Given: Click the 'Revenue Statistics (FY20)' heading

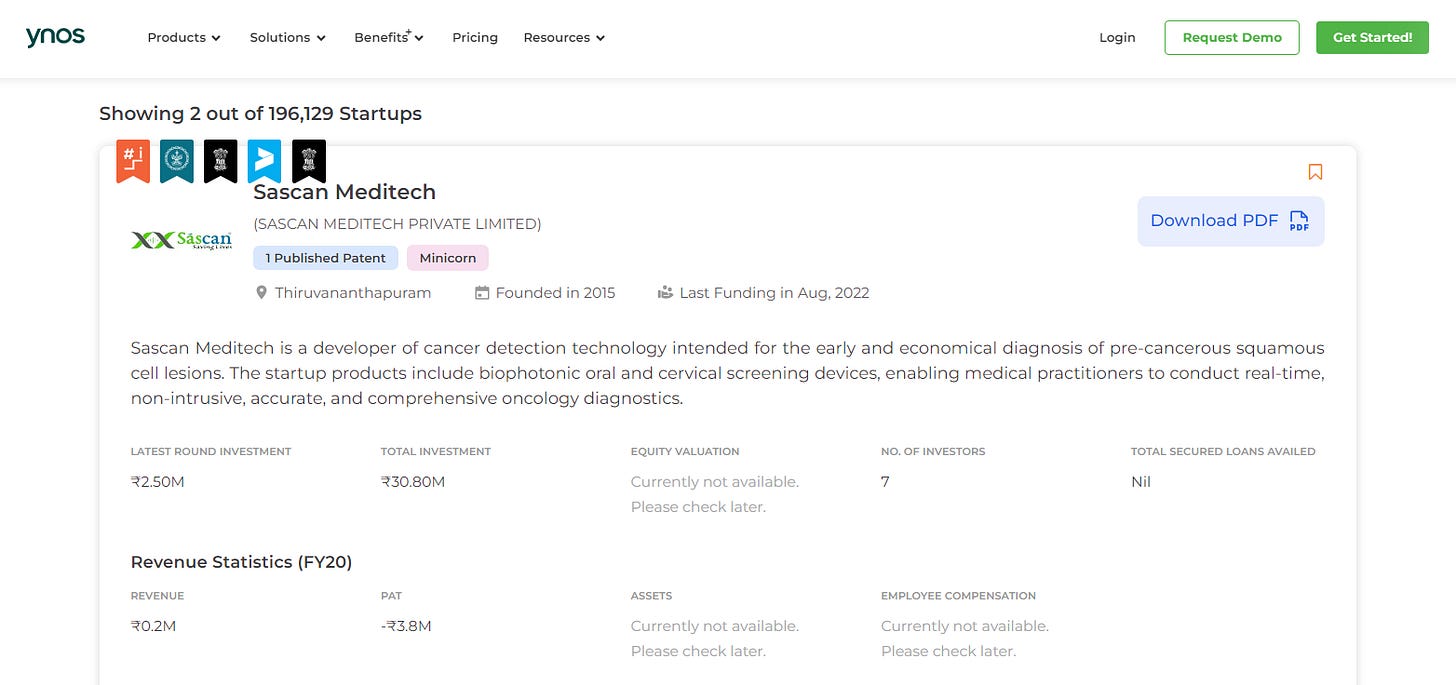Looking at the screenshot, I should click(242, 562).
